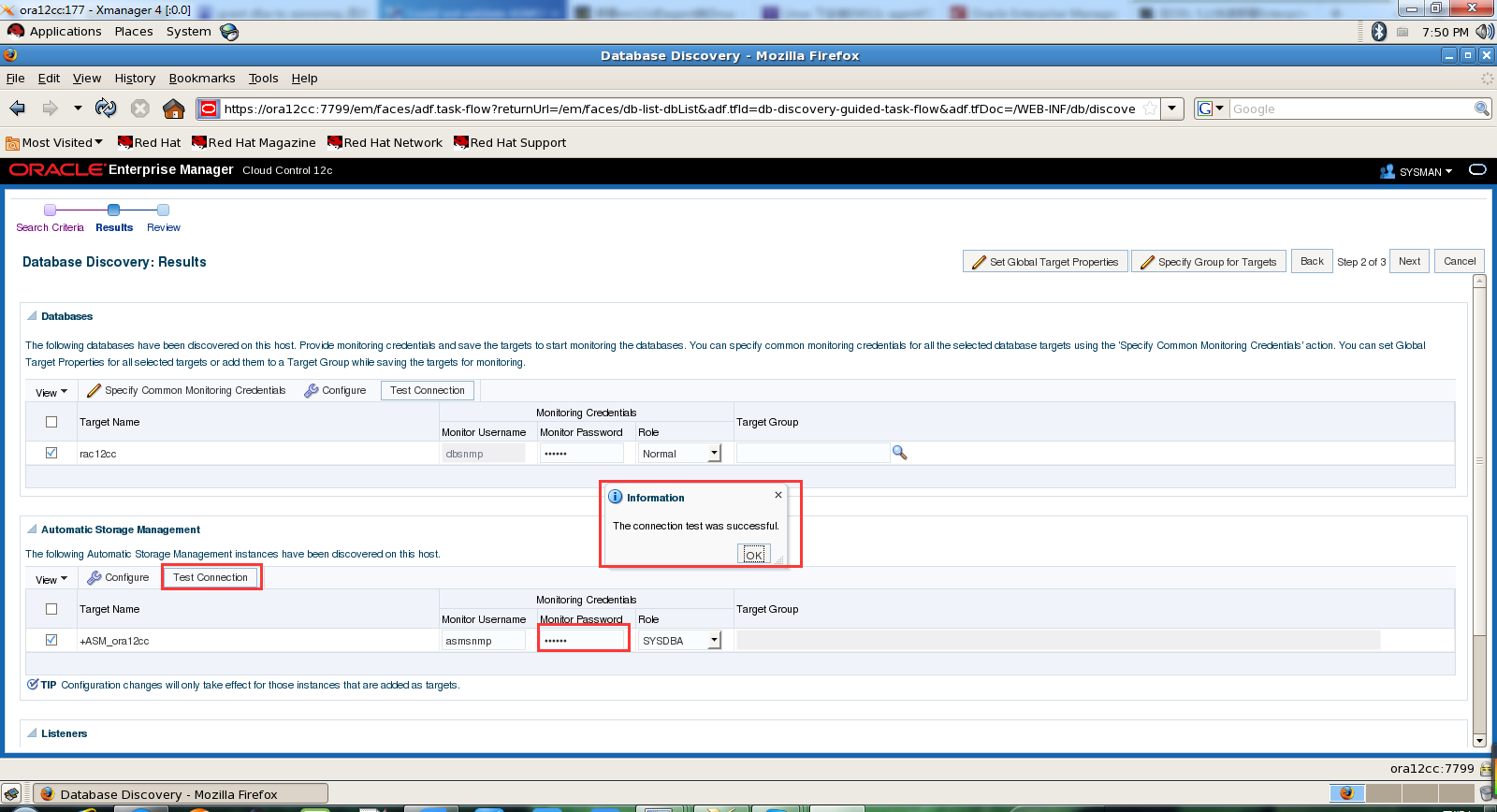Image resolution: width=1497 pixels, height=812 pixels.
Task: Open the File menu
Action: [x=16, y=79]
